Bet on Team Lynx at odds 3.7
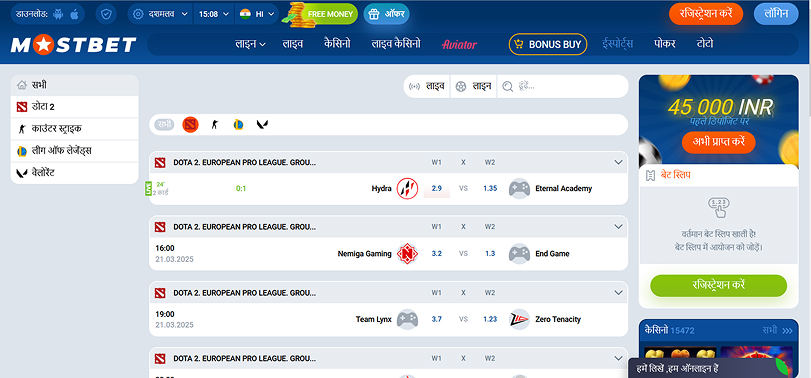This screenshot has height=378, width=811. coord(437,320)
